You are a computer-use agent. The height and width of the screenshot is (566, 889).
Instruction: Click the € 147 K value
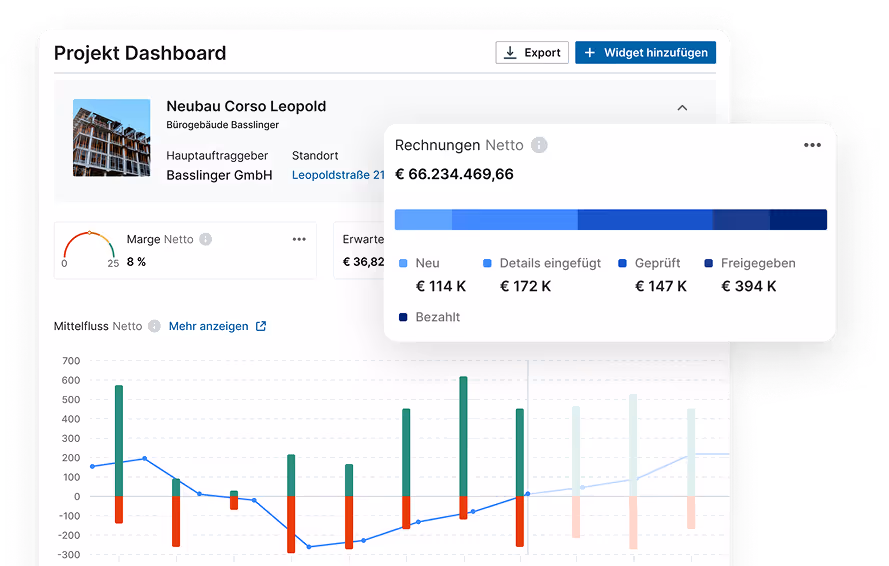tap(661, 286)
